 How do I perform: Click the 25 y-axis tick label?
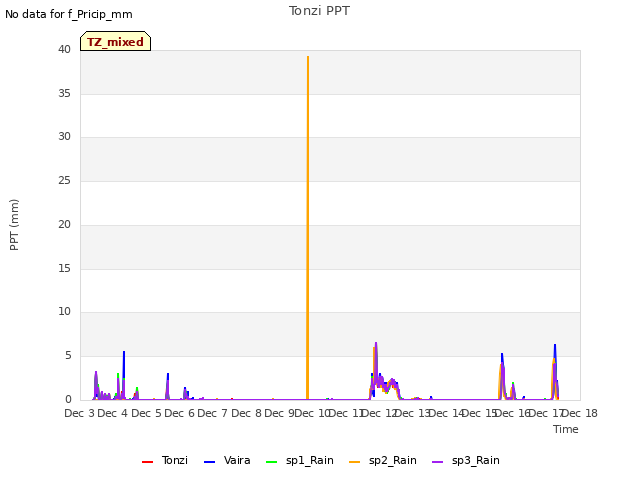(64, 180)
